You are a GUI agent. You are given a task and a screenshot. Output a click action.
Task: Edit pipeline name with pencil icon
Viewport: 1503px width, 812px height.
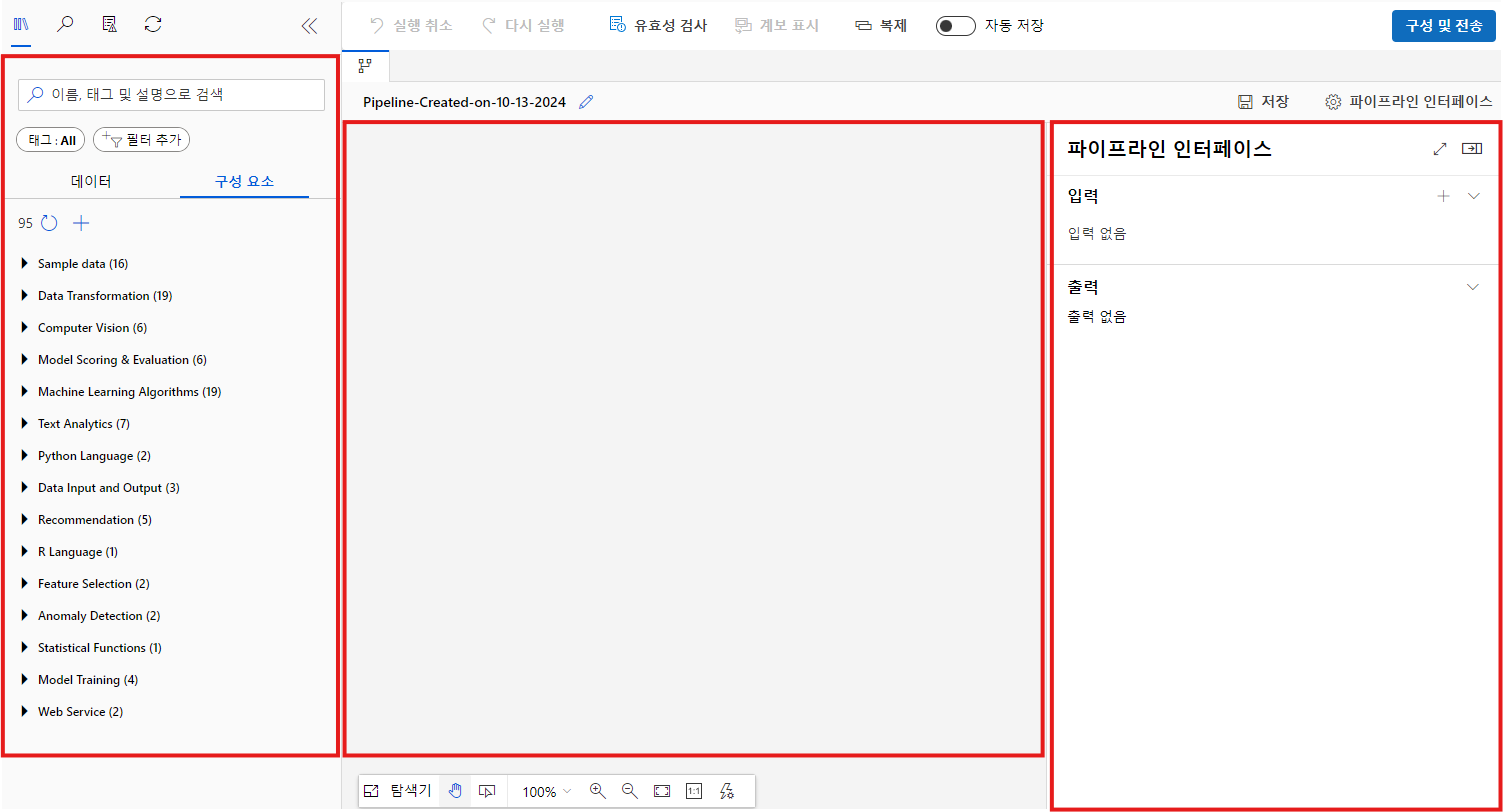tap(586, 102)
